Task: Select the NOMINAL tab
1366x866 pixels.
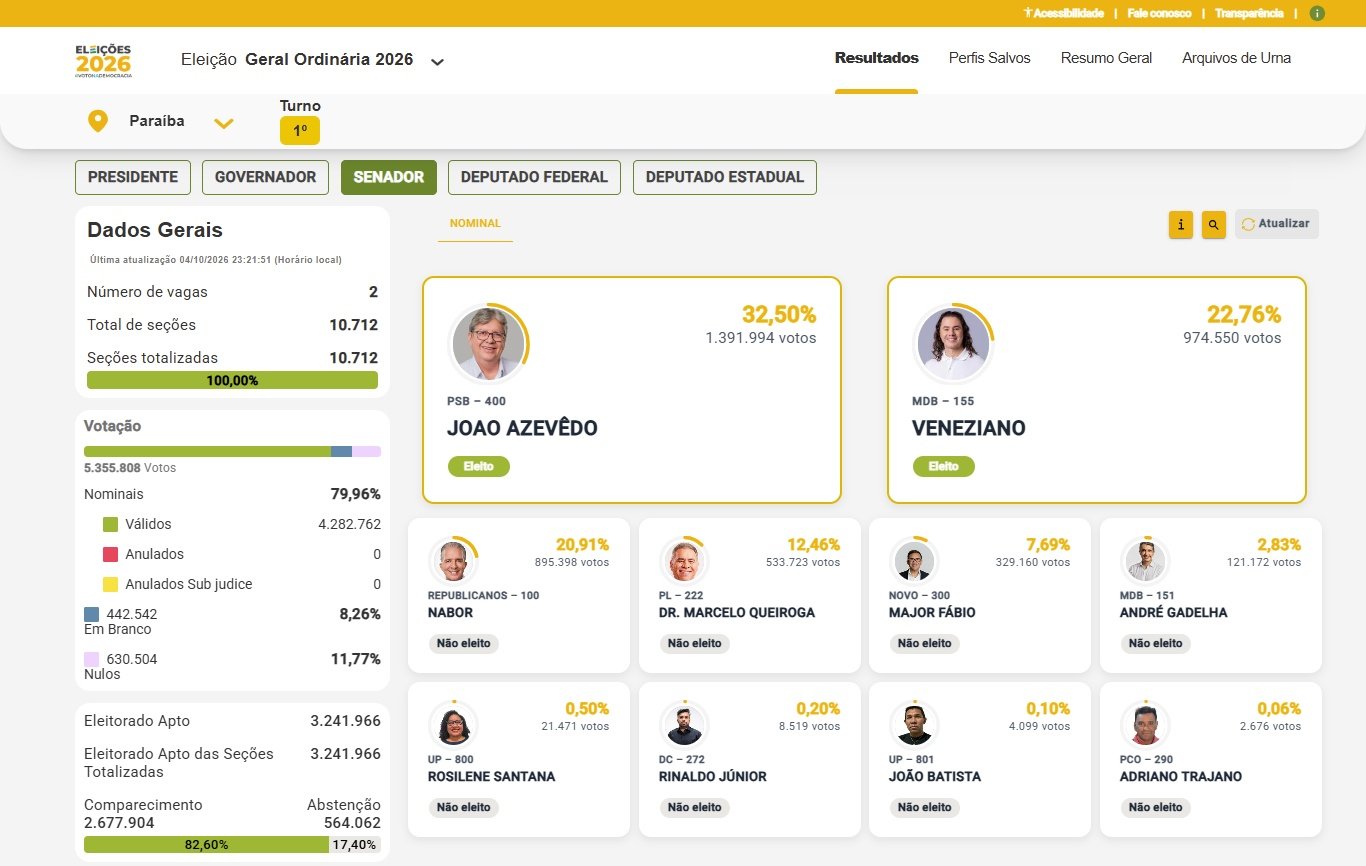Action: point(475,224)
